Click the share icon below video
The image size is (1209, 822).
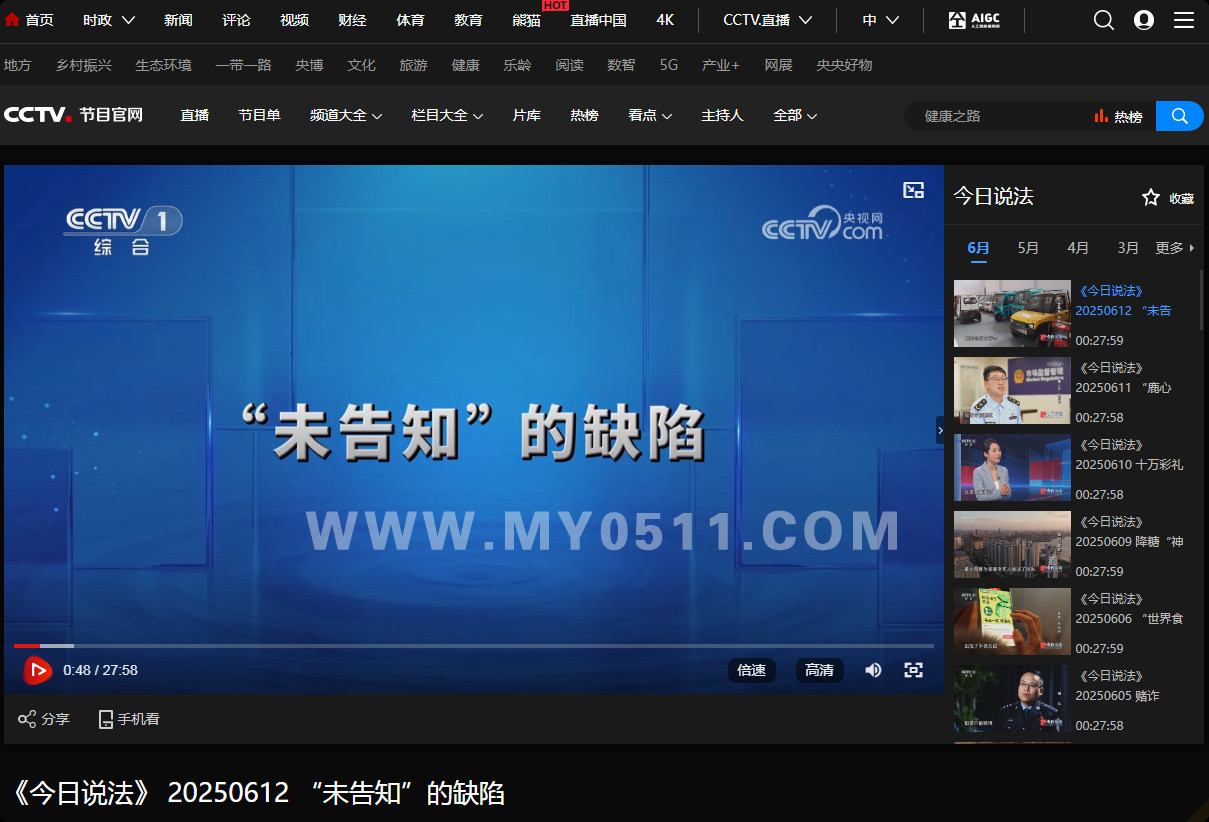click(27, 719)
